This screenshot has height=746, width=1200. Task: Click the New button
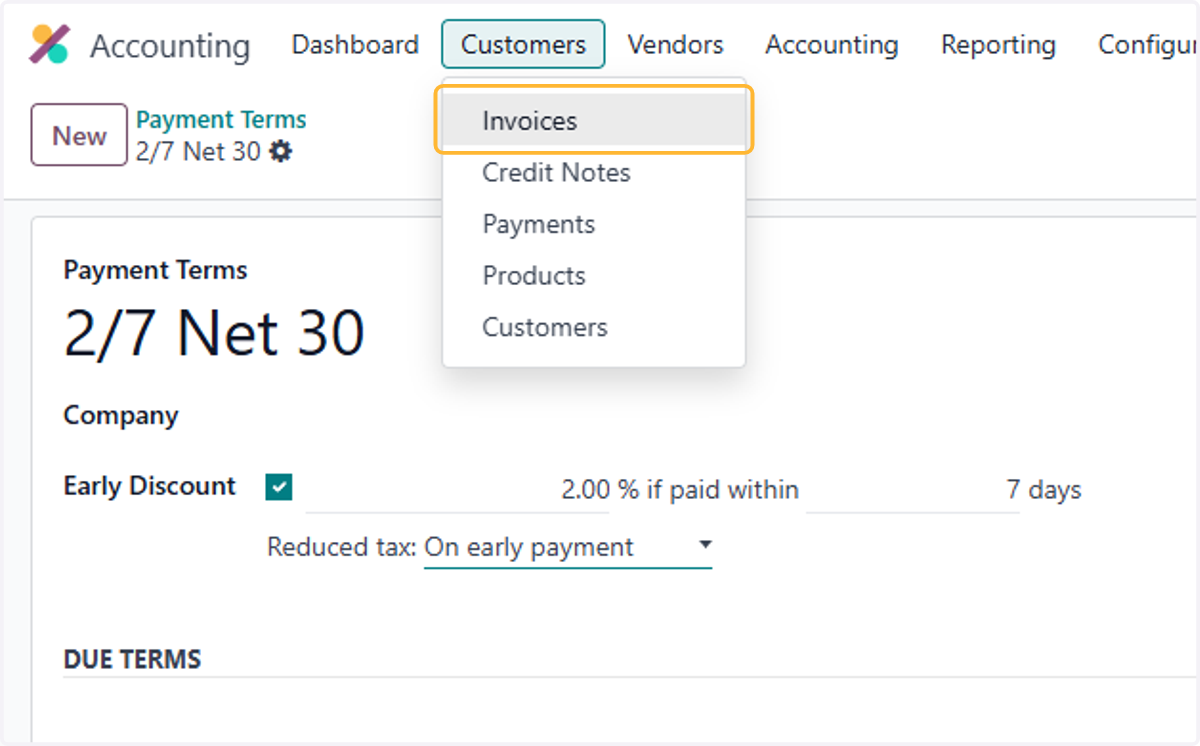(x=79, y=135)
